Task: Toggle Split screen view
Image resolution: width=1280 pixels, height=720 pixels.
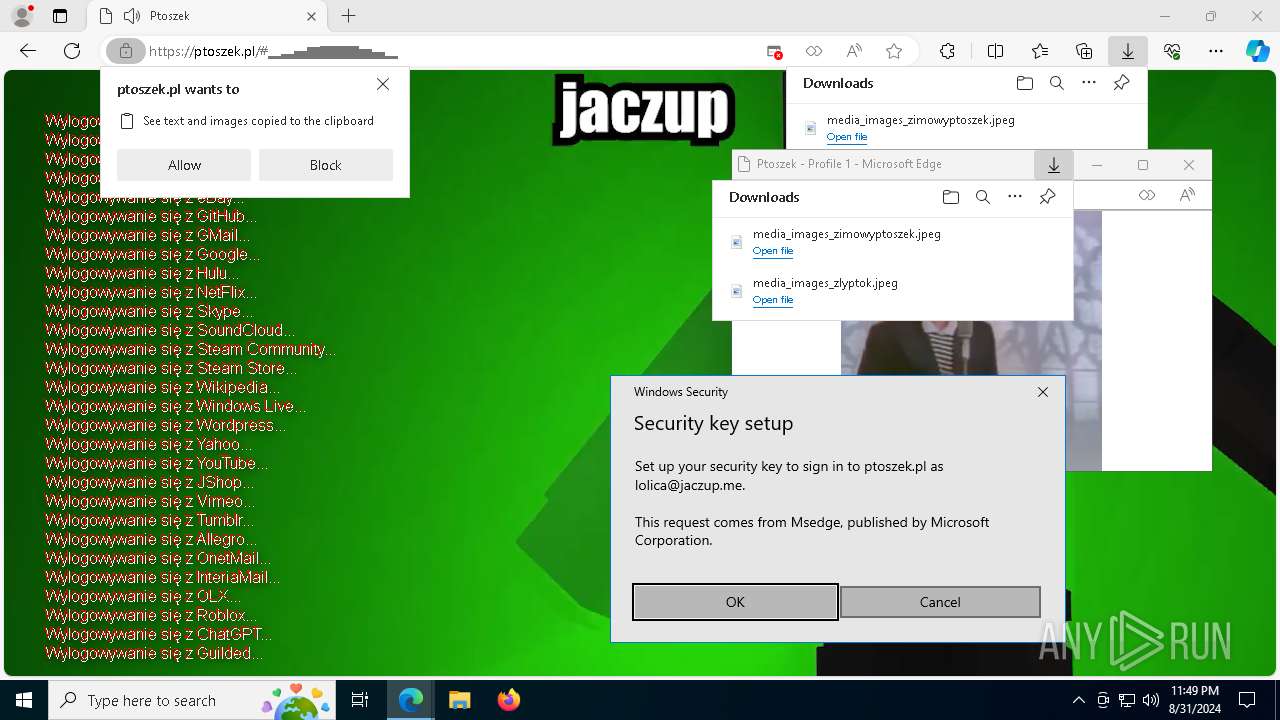Action: (995, 51)
